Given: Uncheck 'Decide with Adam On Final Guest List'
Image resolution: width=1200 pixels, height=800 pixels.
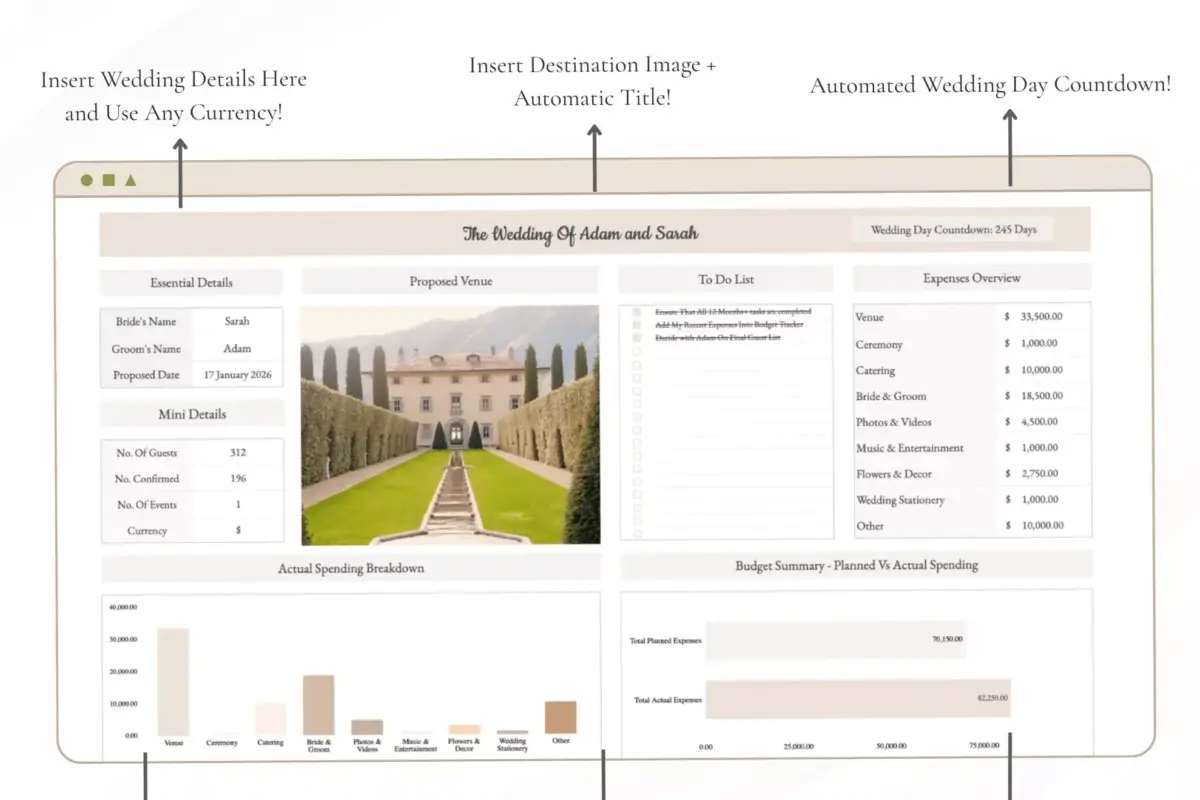Looking at the screenshot, I should (x=636, y=337).
